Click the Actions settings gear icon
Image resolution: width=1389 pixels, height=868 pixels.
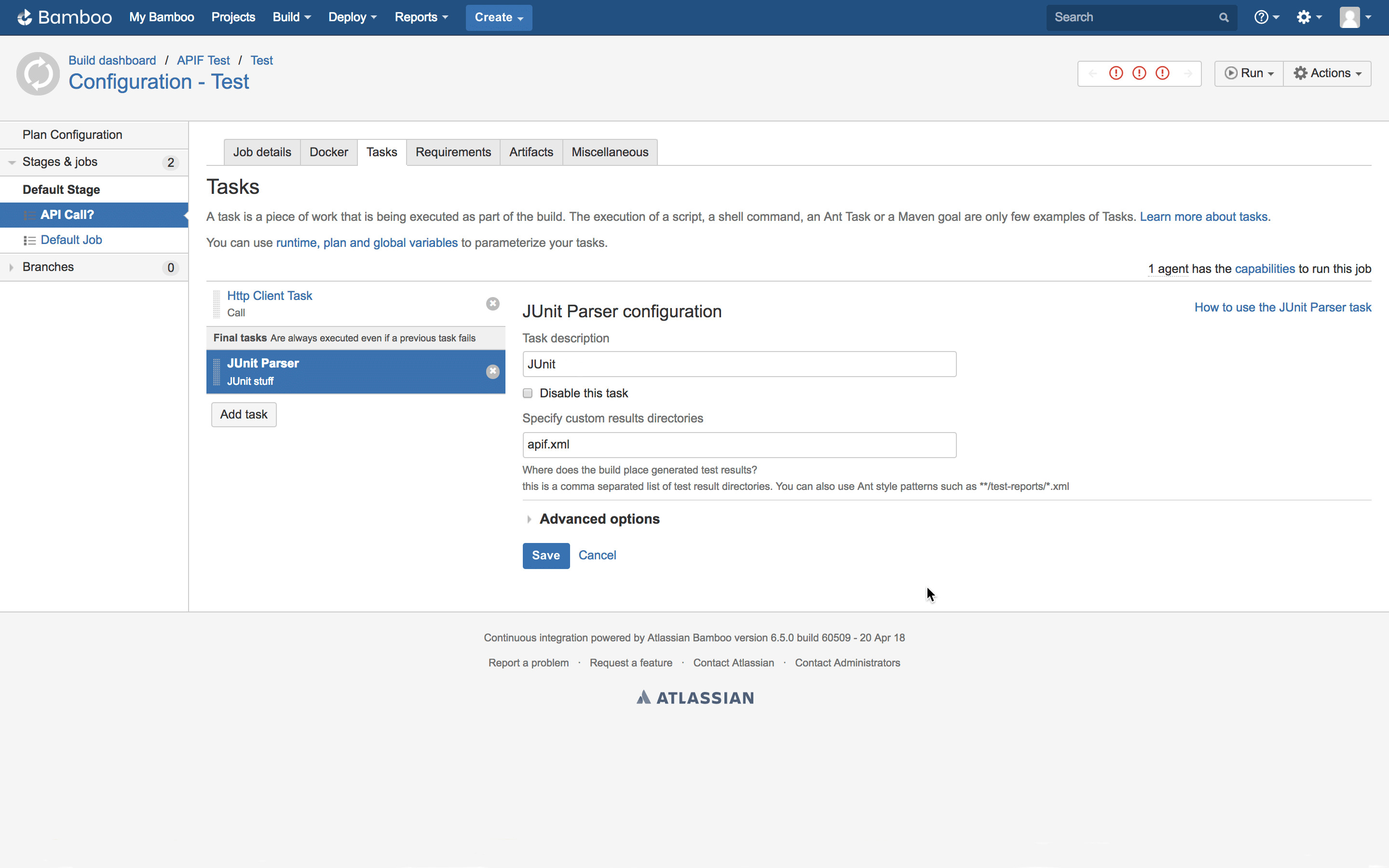(1300, 72)
